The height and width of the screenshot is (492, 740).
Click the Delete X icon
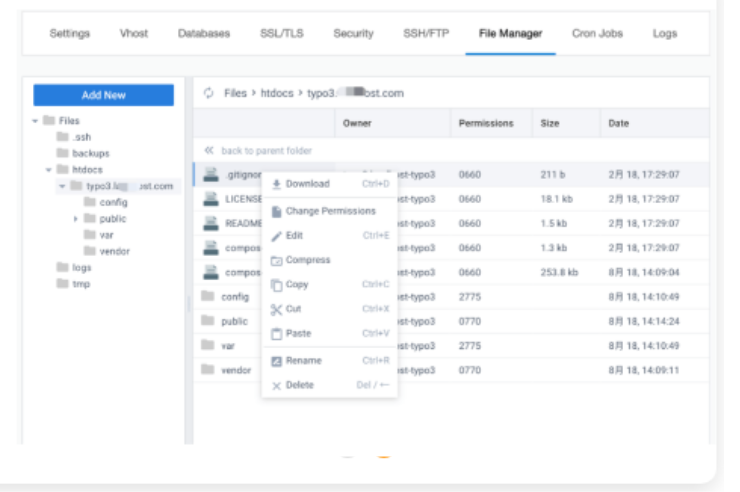(277, 386)
